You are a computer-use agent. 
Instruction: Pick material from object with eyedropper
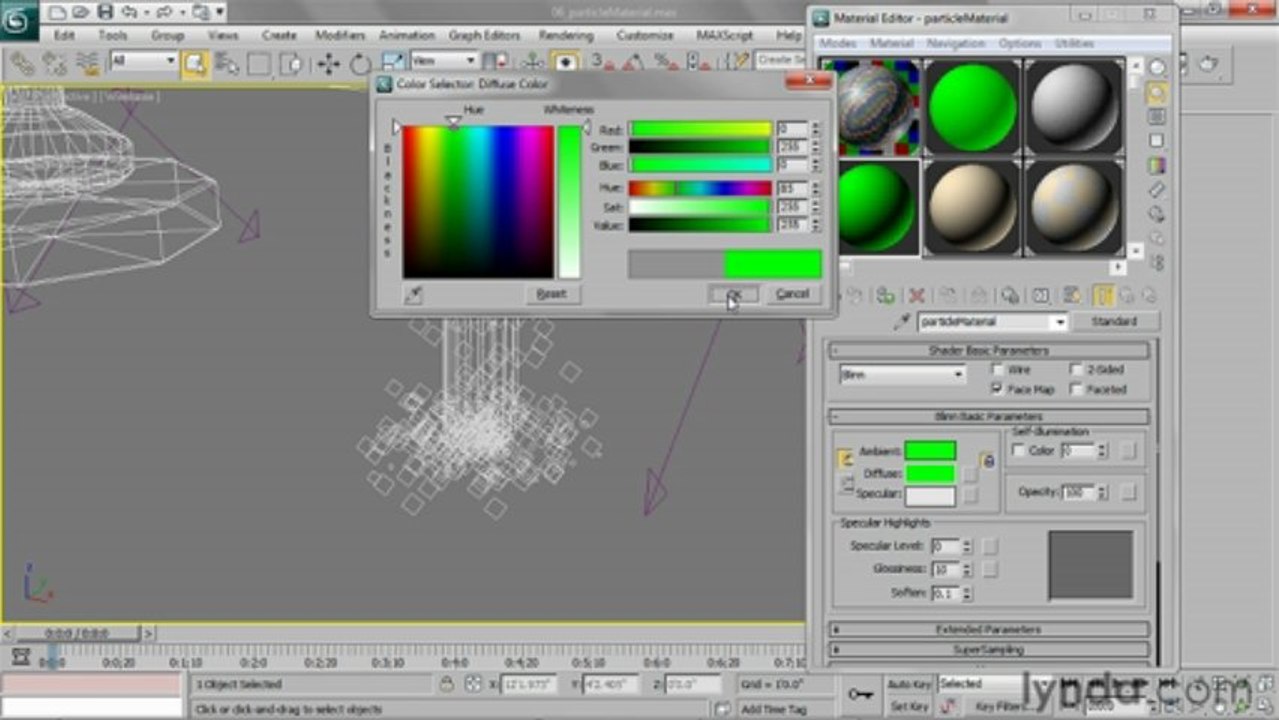902,322
